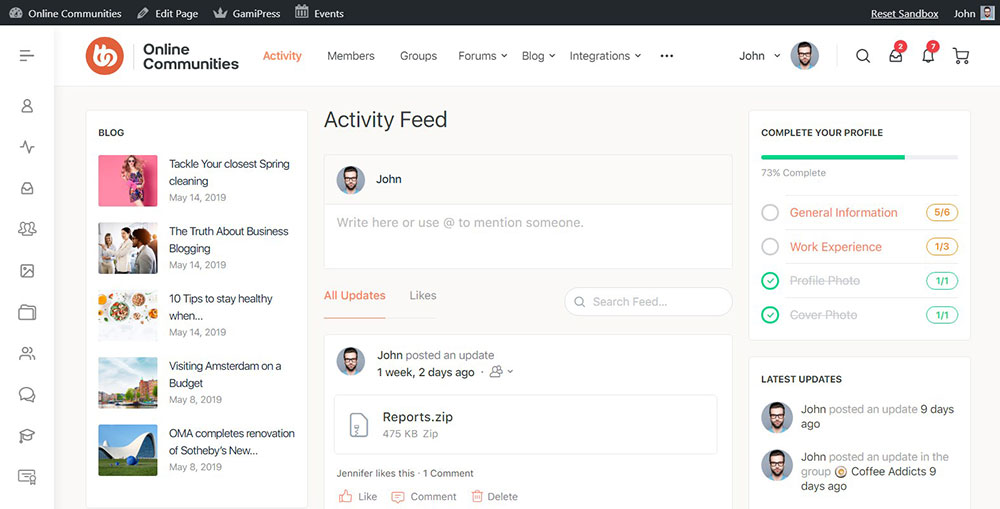Image resolution: width=1000 pixels, height=509 pixels.
Task: Go to the Members menu item
Action: pos(351,56)
